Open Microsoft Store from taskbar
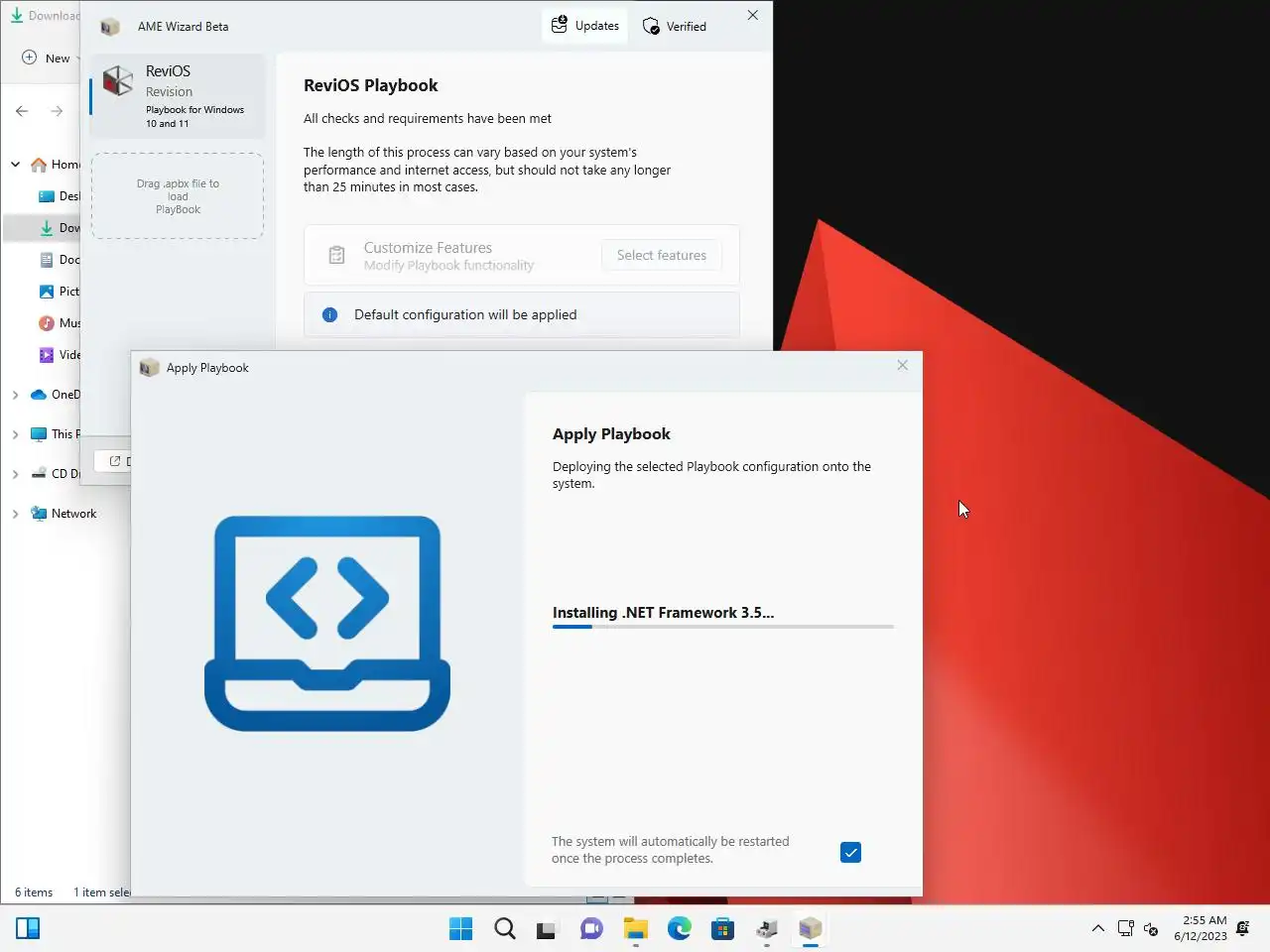 722,929
